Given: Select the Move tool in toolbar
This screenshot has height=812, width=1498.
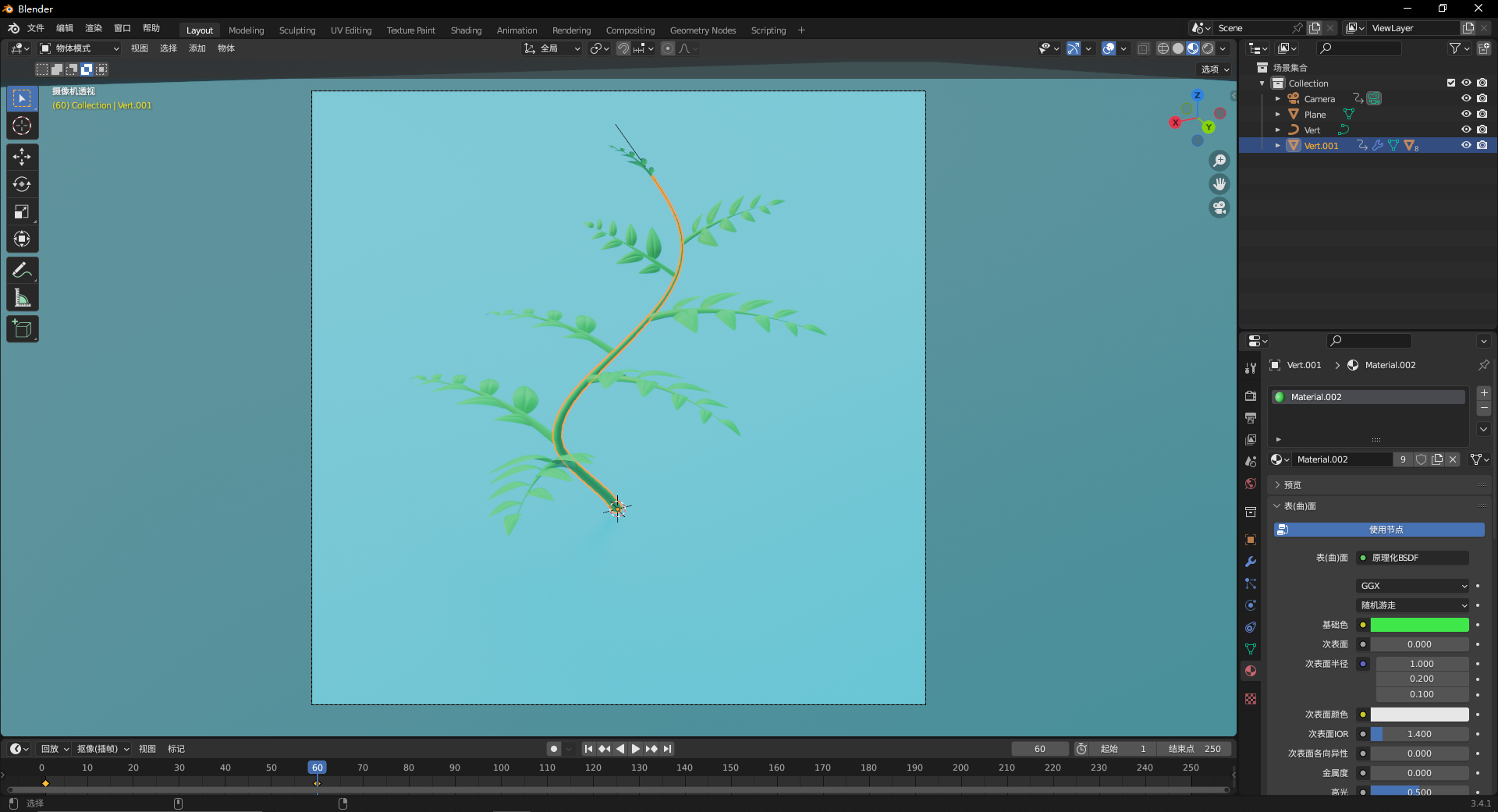Looking at the screenshot, I should [x=22, y=157].
